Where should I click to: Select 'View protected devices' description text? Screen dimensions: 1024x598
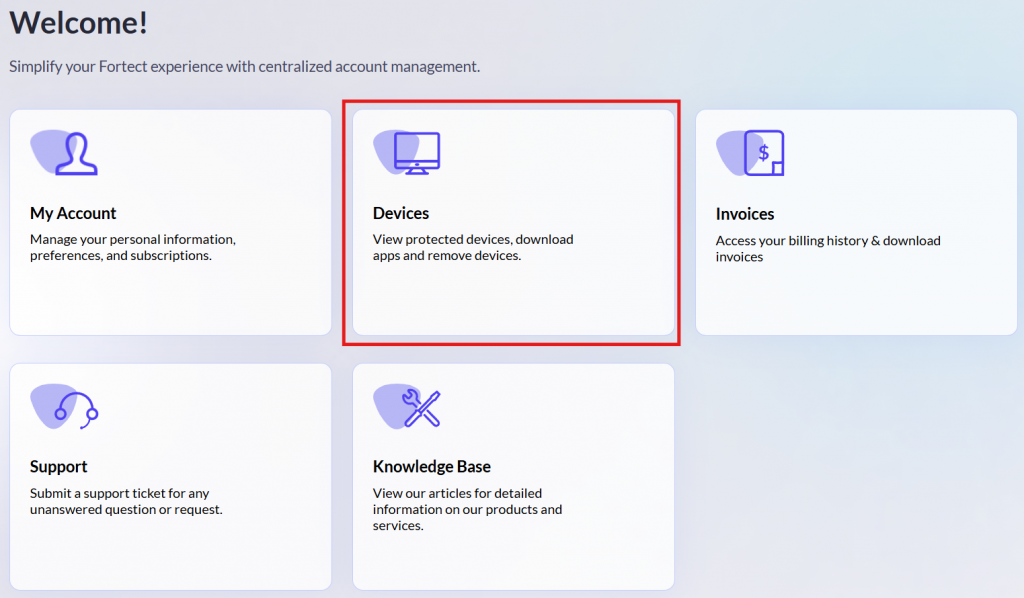coord(473,247)
